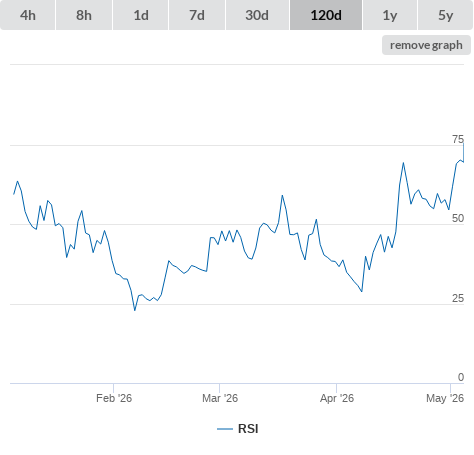Click the Feb '26 axis label
474x455 pixels.
tap(114, 398)
